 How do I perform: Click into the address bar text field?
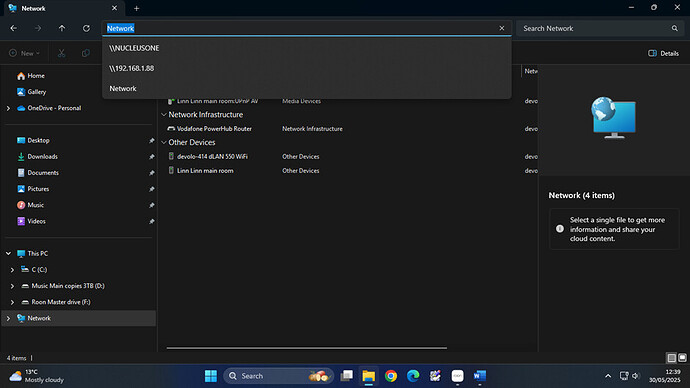coord(308,28)
